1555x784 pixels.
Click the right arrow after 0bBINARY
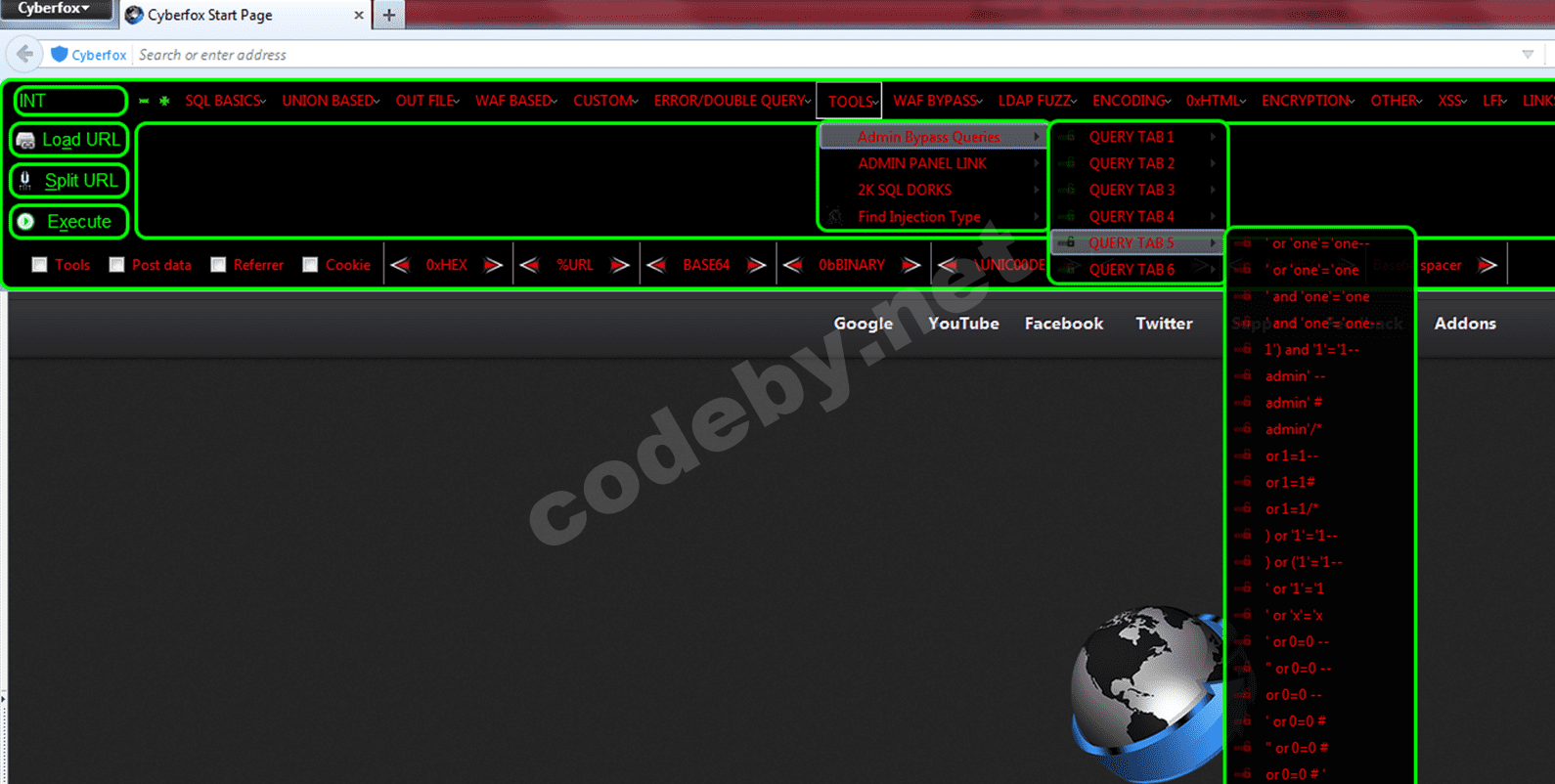(911, 265)
